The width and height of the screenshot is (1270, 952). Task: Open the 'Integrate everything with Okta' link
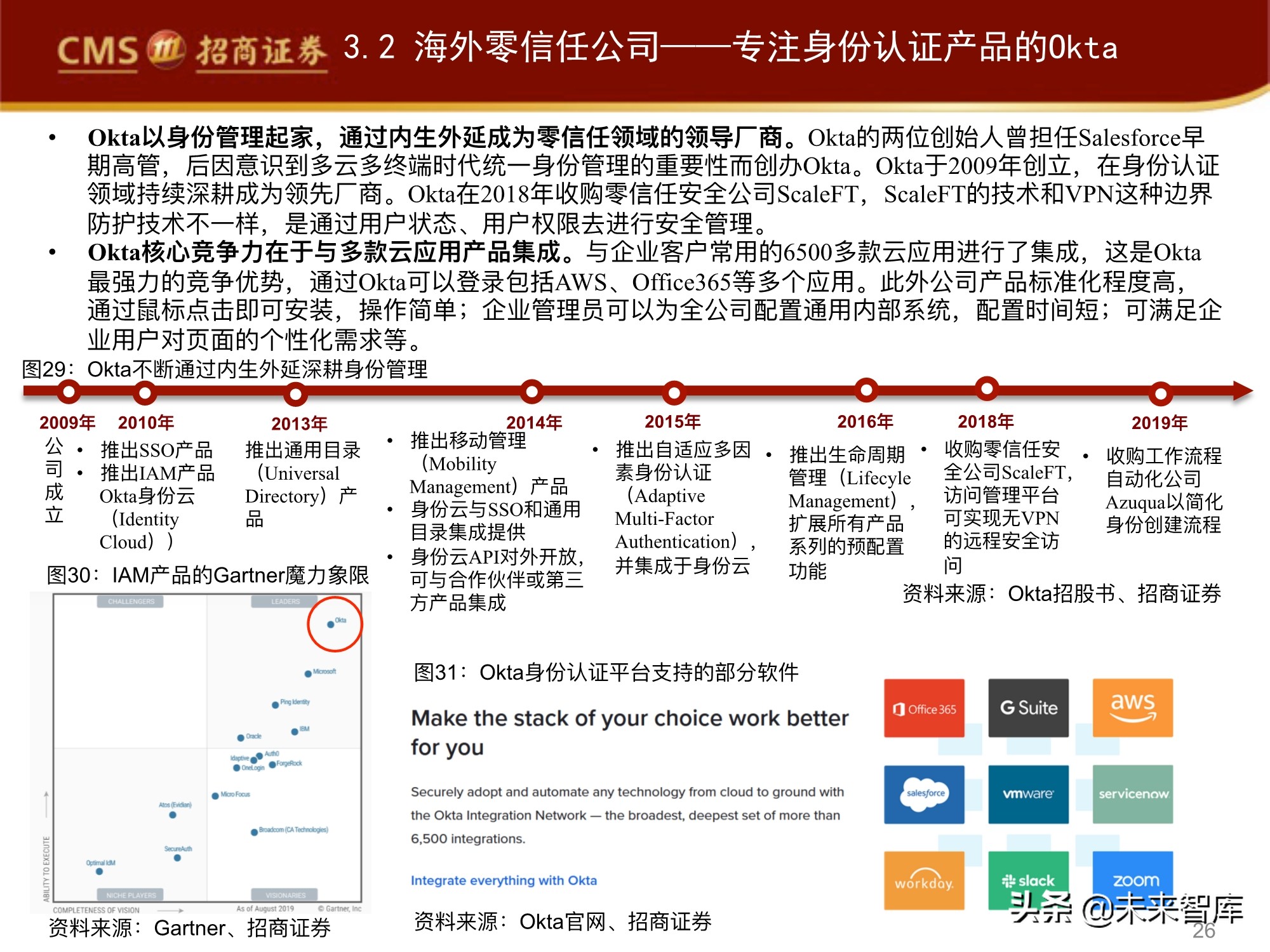(x=504, y=881)
